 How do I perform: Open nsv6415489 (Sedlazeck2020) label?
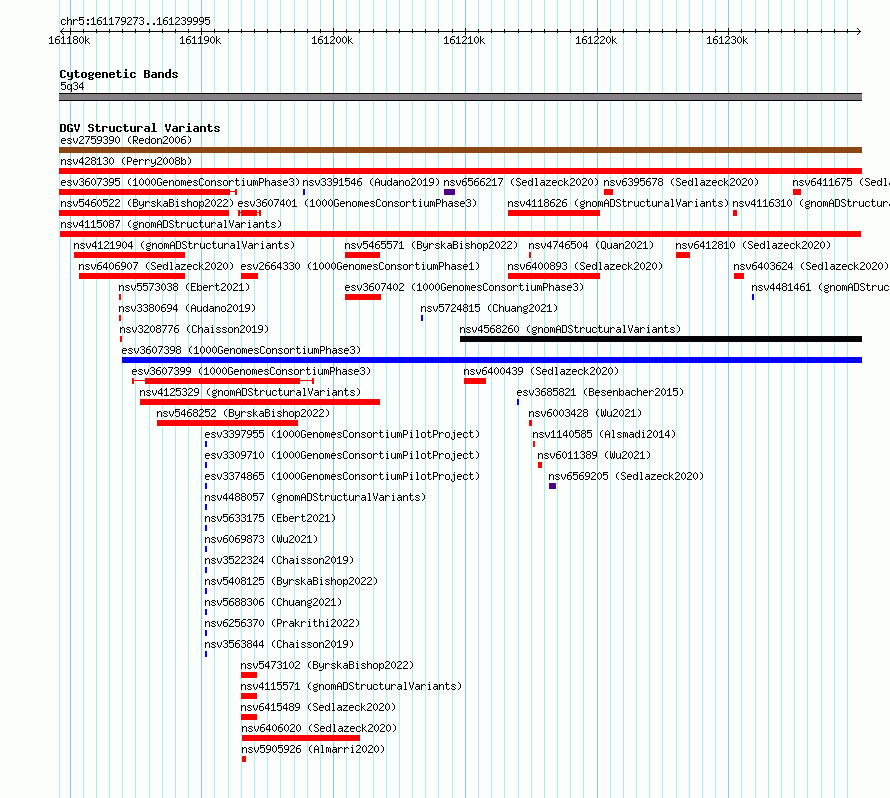click(318, 707)
